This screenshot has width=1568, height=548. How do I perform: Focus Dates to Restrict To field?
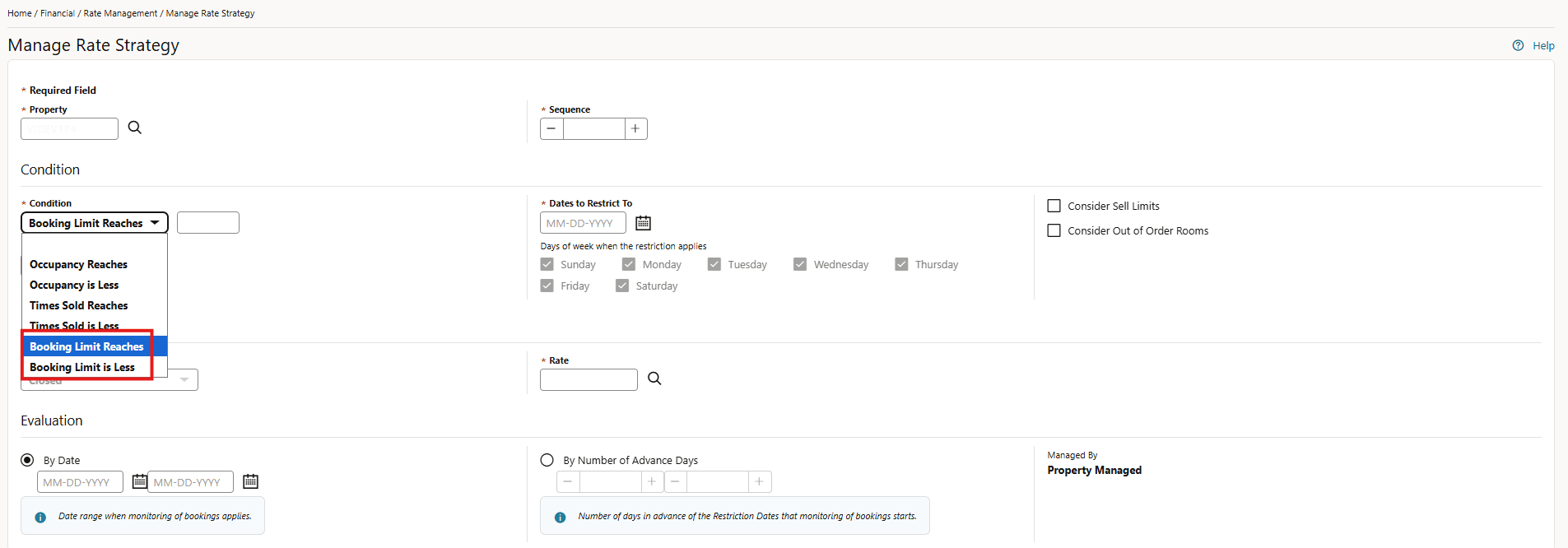(x=583, y=223)
